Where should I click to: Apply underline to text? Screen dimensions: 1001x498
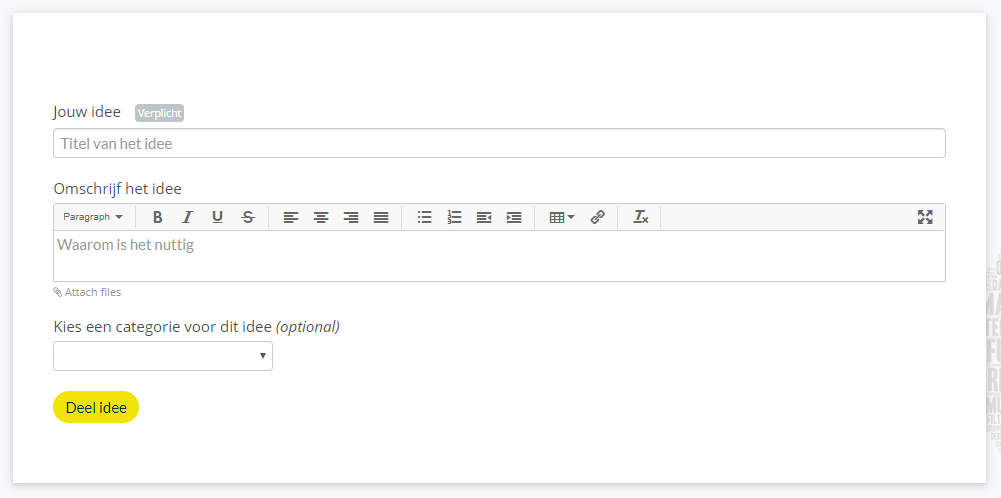(x=217, y=217)
